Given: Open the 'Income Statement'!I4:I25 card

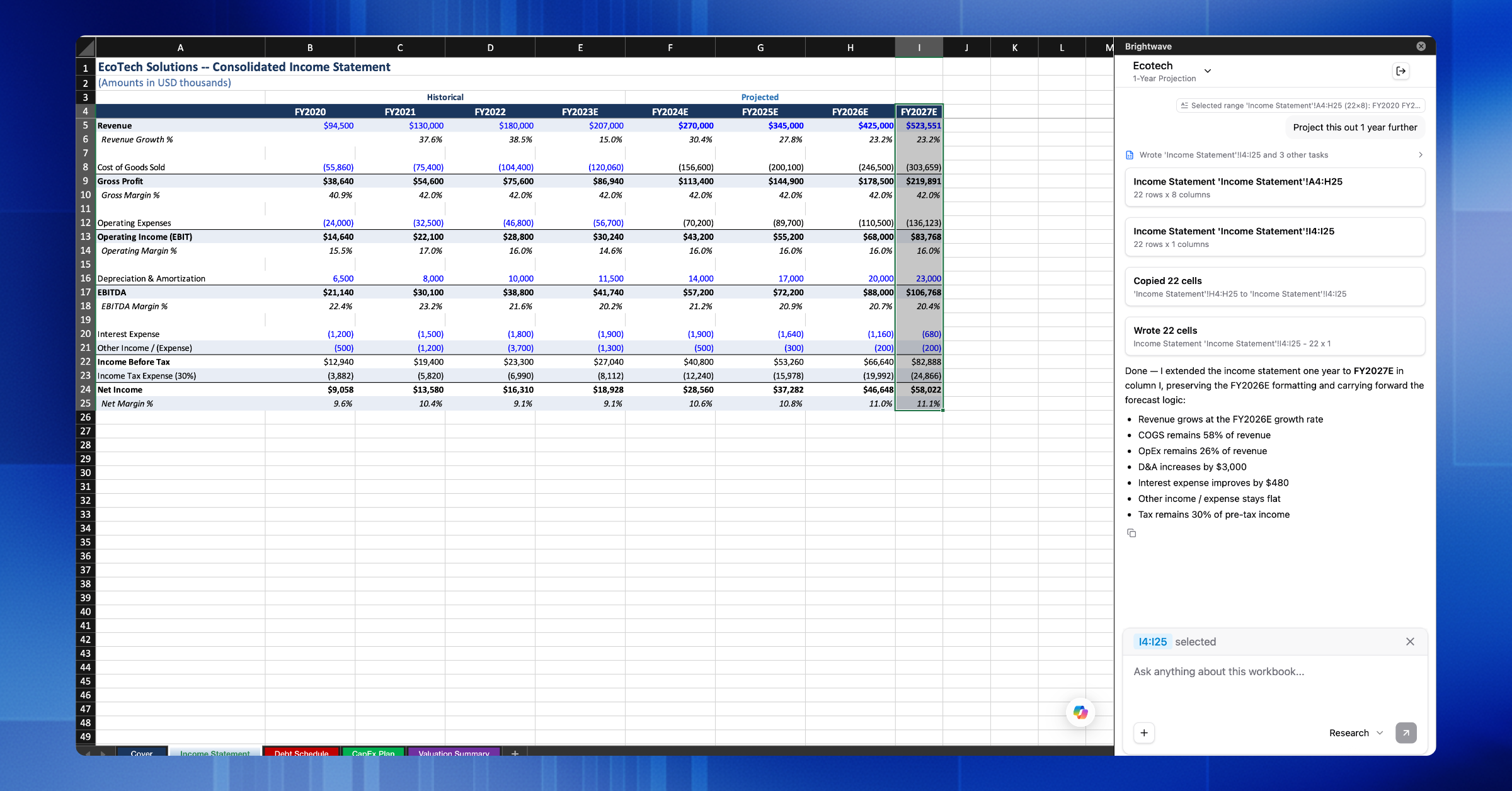Looking at the screenshot, I should [1274, 237].
